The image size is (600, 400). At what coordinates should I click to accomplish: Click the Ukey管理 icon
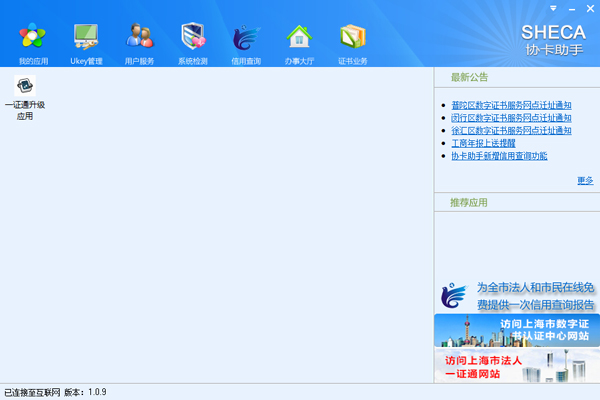coord(87,40)
